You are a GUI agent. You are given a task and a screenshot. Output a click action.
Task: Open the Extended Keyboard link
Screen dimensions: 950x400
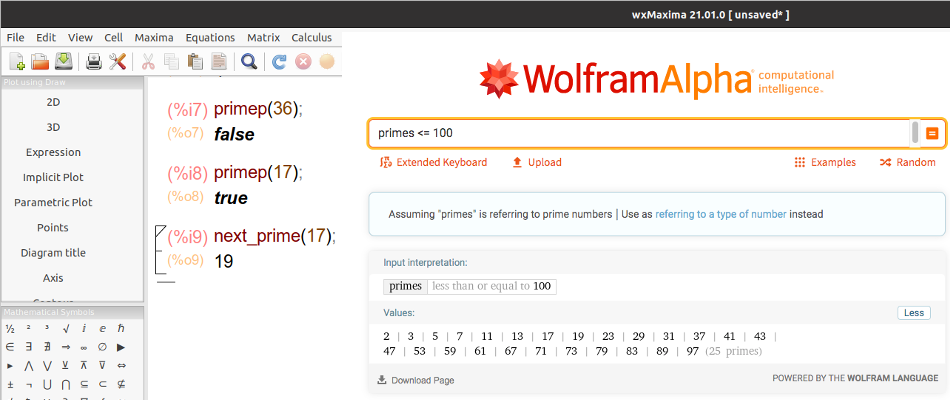(x=433, y=162)
